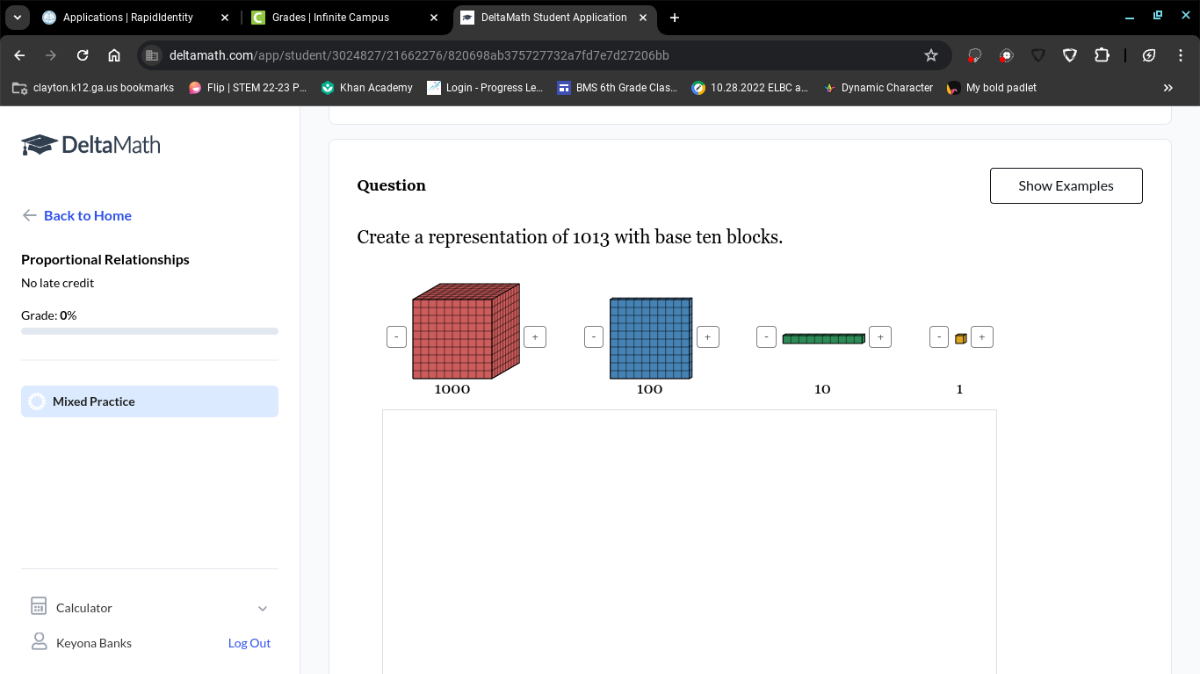Open the tab search dropdown arrow
Viewport: 1200px width, 674px height.
tap(18, 18)
